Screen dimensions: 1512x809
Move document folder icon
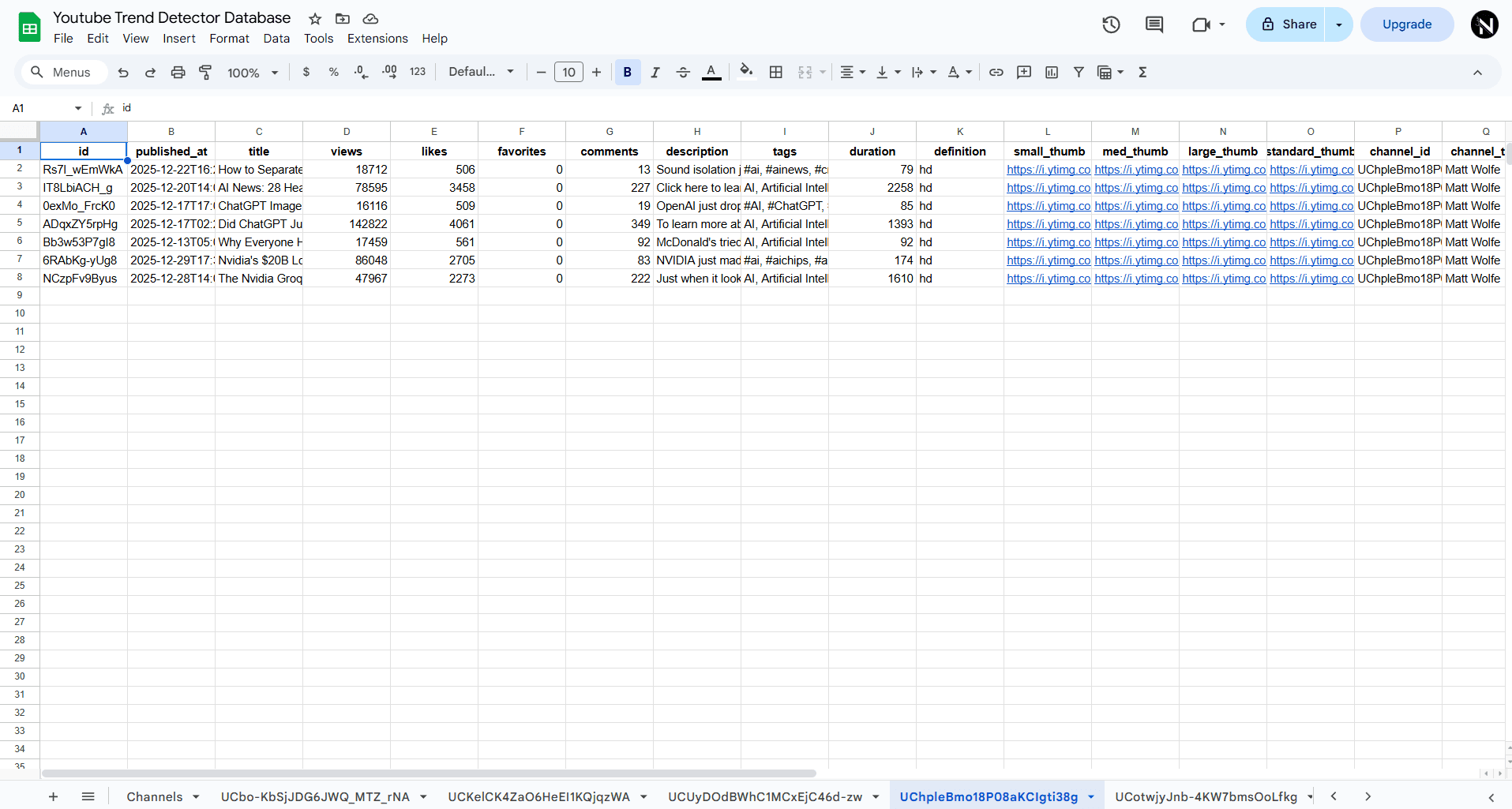click(343, 18)
